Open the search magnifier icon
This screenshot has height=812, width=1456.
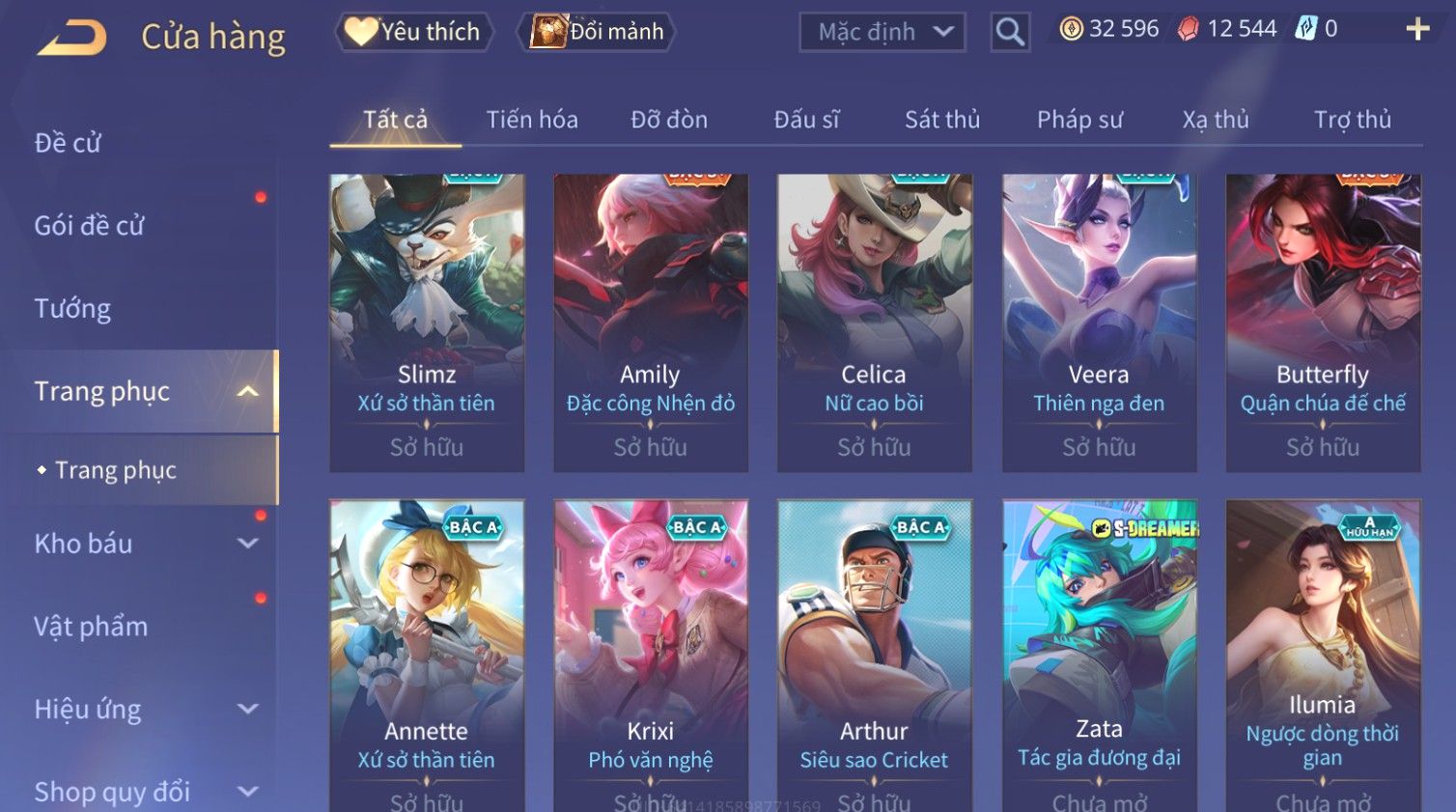click(x=1010, y=32)
